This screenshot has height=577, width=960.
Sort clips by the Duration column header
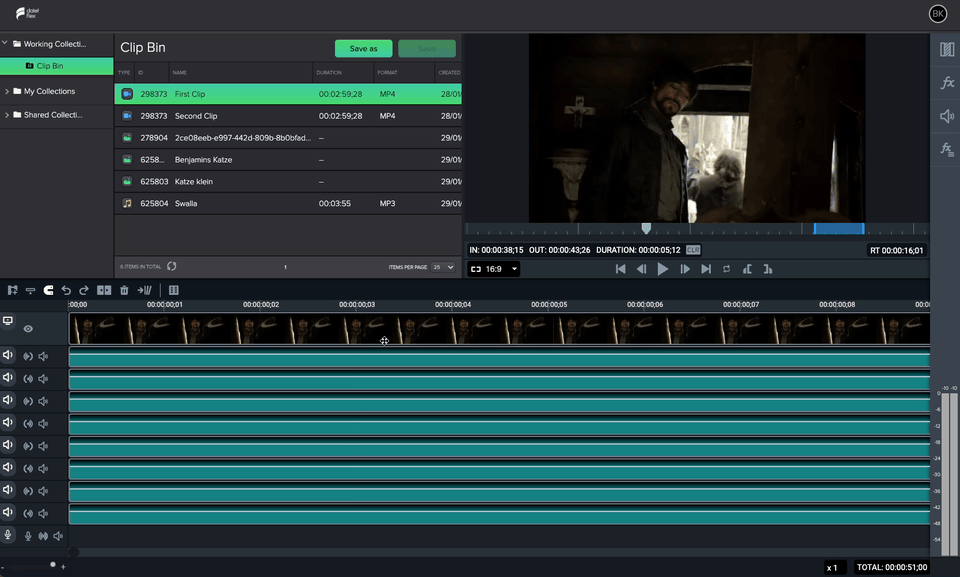[x=329, y=72]
